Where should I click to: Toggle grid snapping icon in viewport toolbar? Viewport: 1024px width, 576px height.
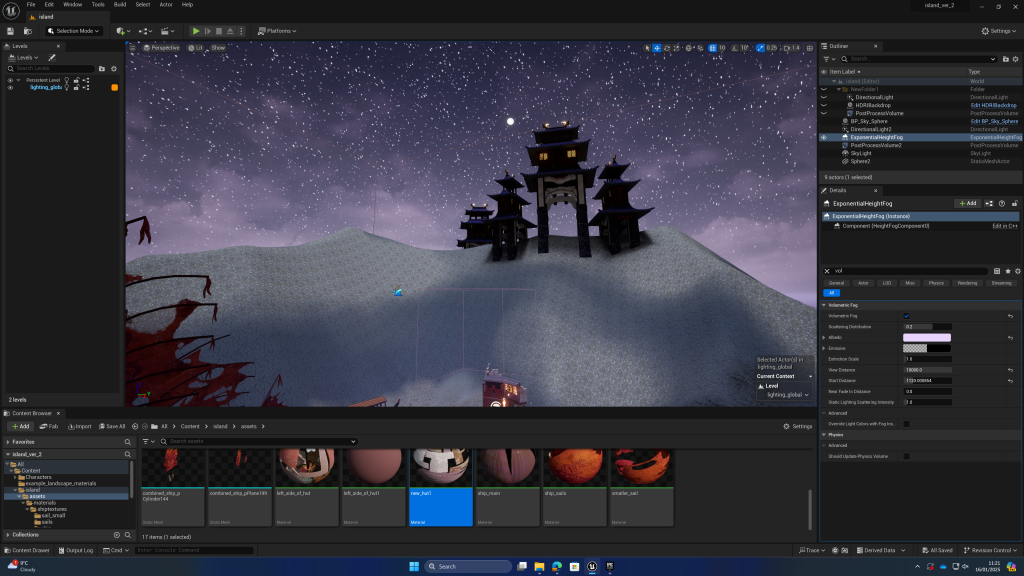(x=712, y=48)
